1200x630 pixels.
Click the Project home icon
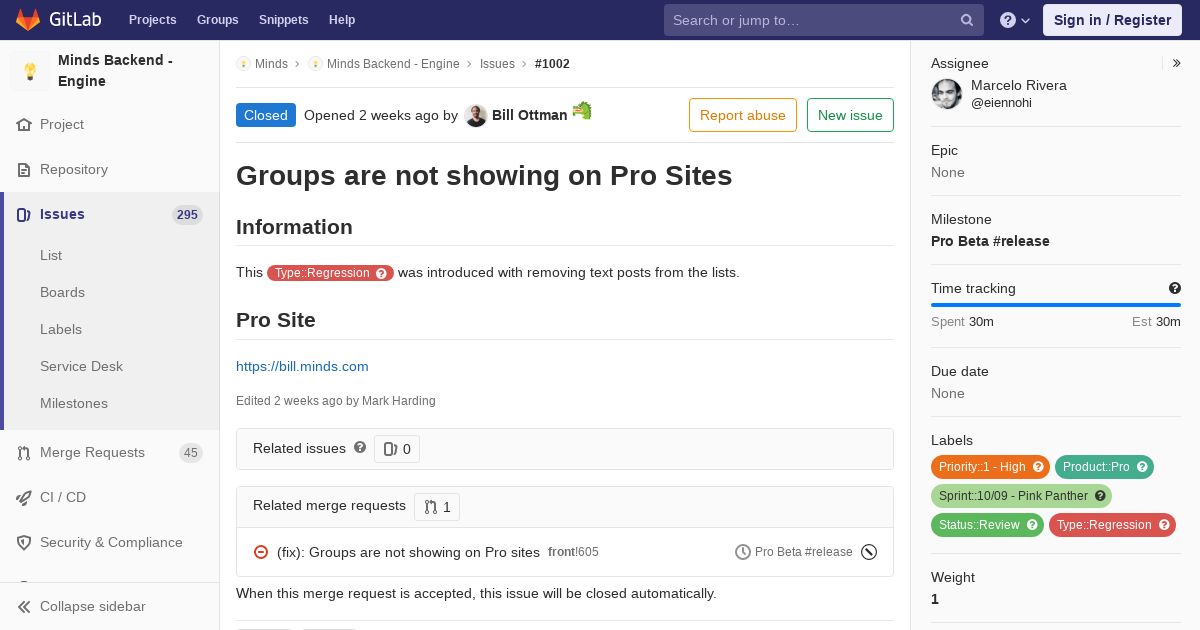pos(24,125)
